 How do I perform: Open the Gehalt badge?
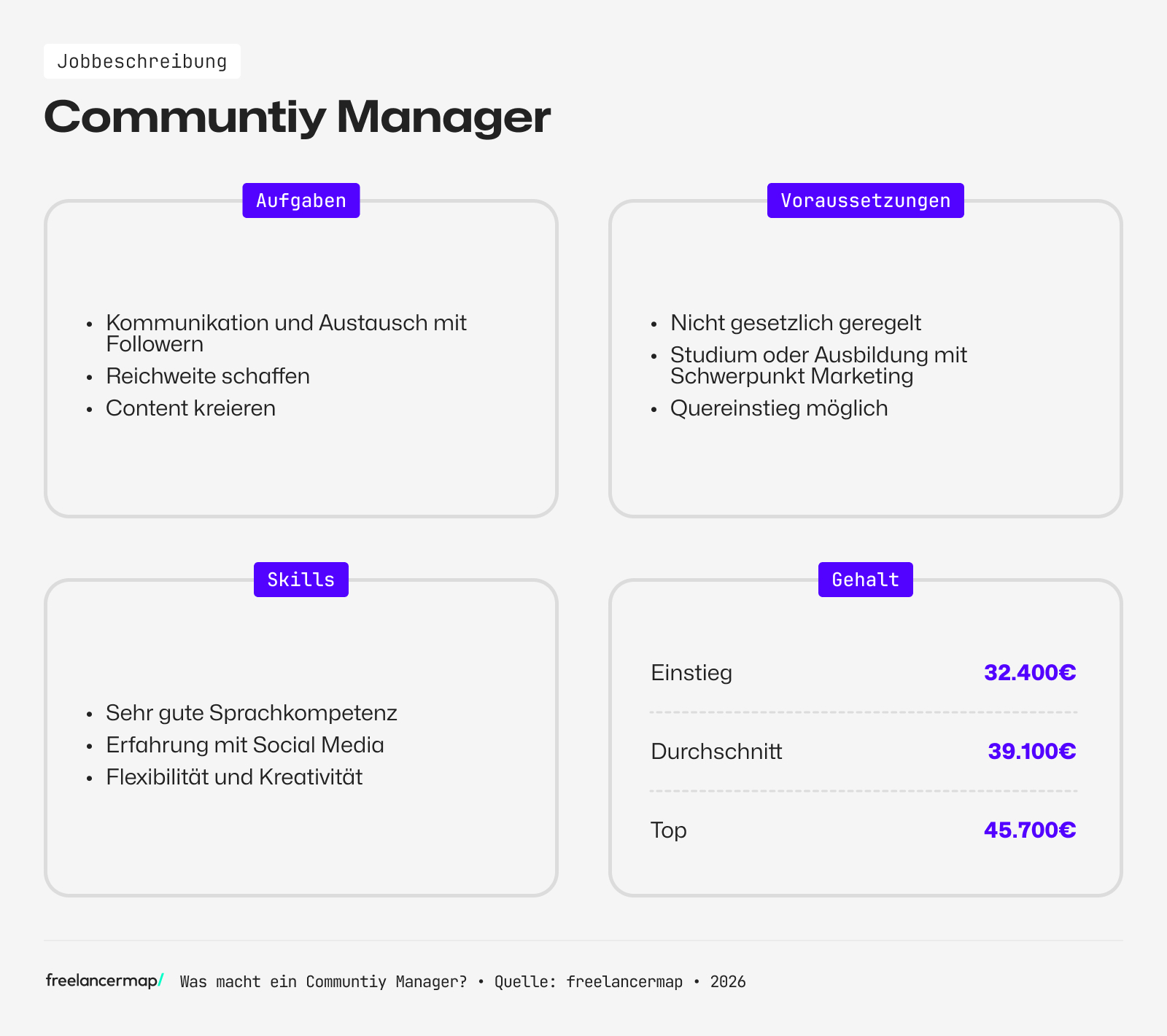865,579
